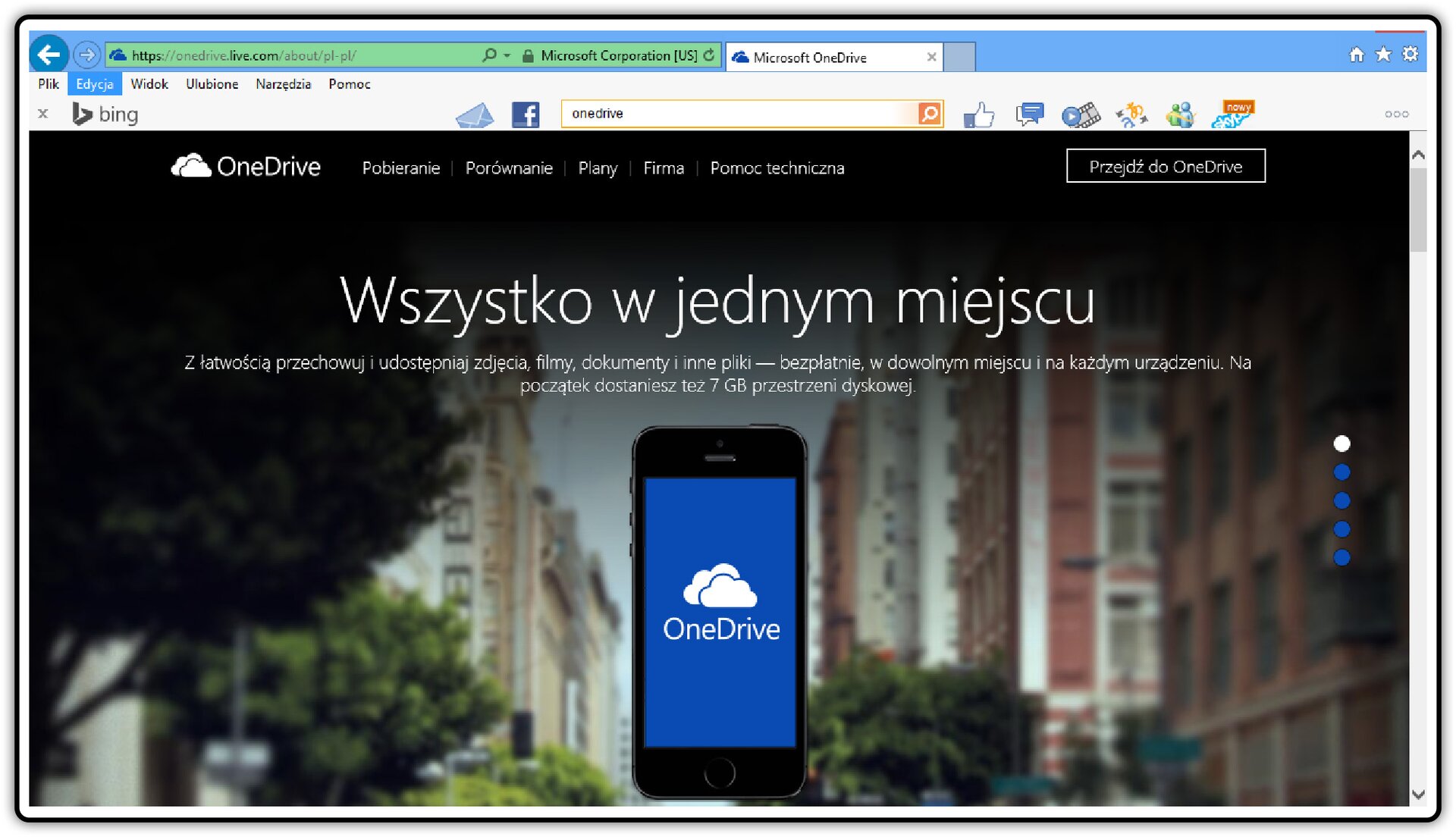This screenshot has width=1456, height=837.
Task: Click the vertical scrollbar thumb
Action: tap(1418, 210)
